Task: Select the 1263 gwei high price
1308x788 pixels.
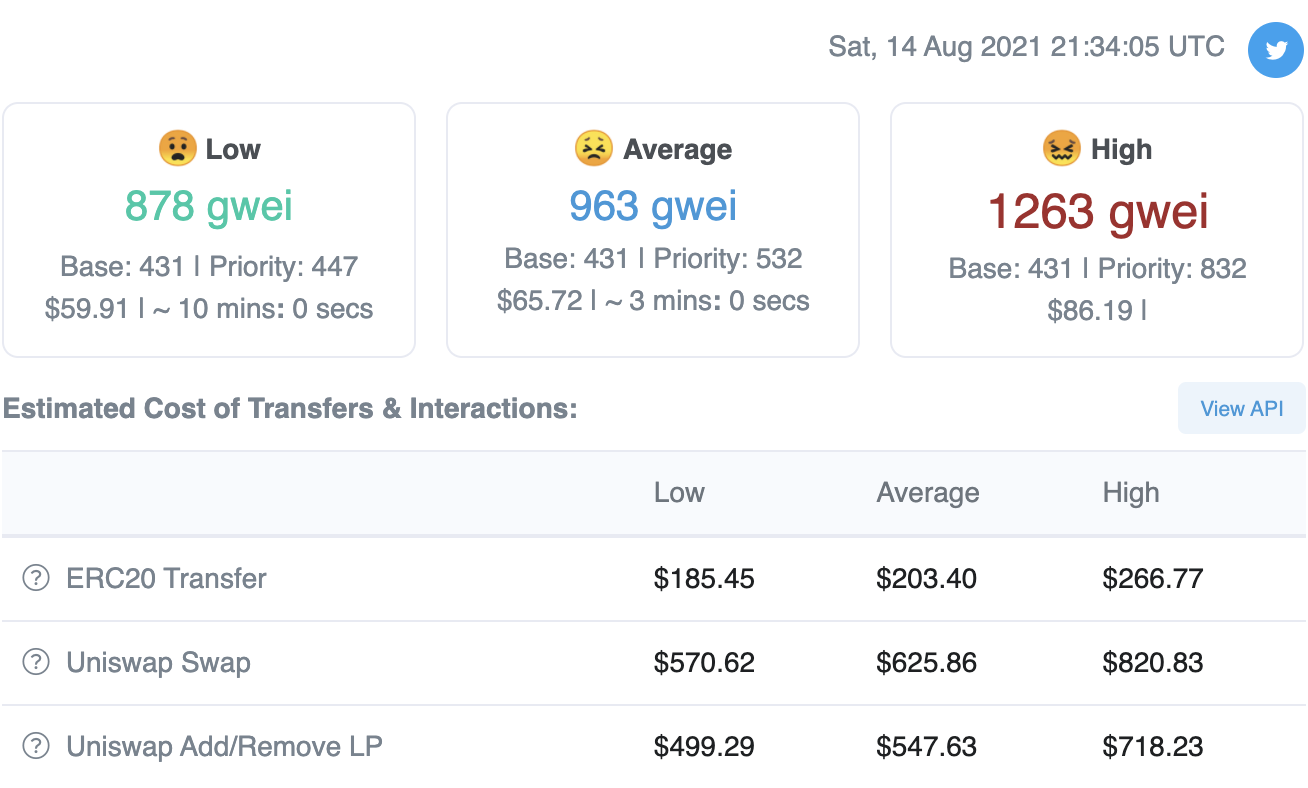Action: click(x=1098, y=211)
